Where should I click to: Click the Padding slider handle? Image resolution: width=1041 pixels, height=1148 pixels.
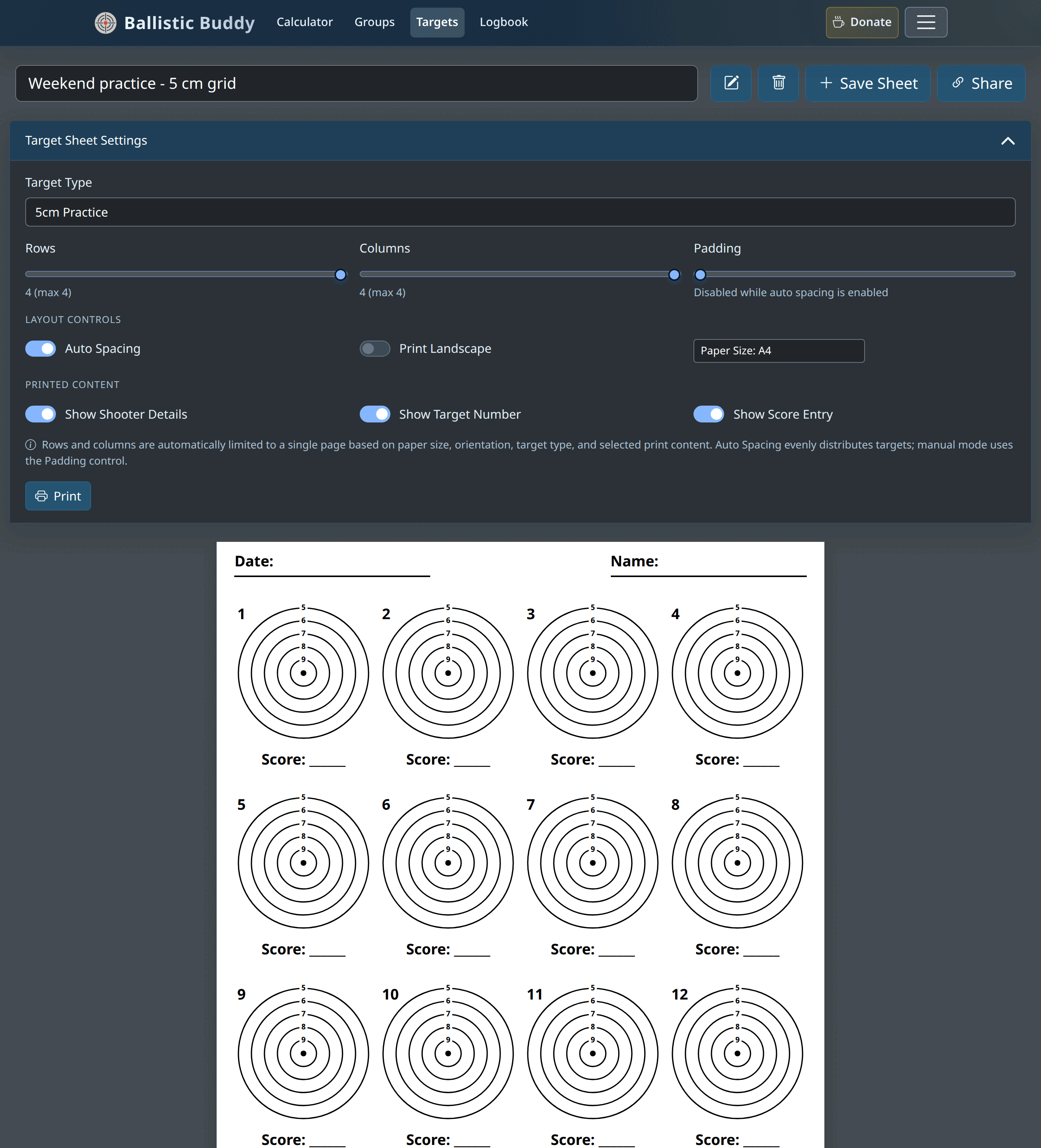[700, 275]
